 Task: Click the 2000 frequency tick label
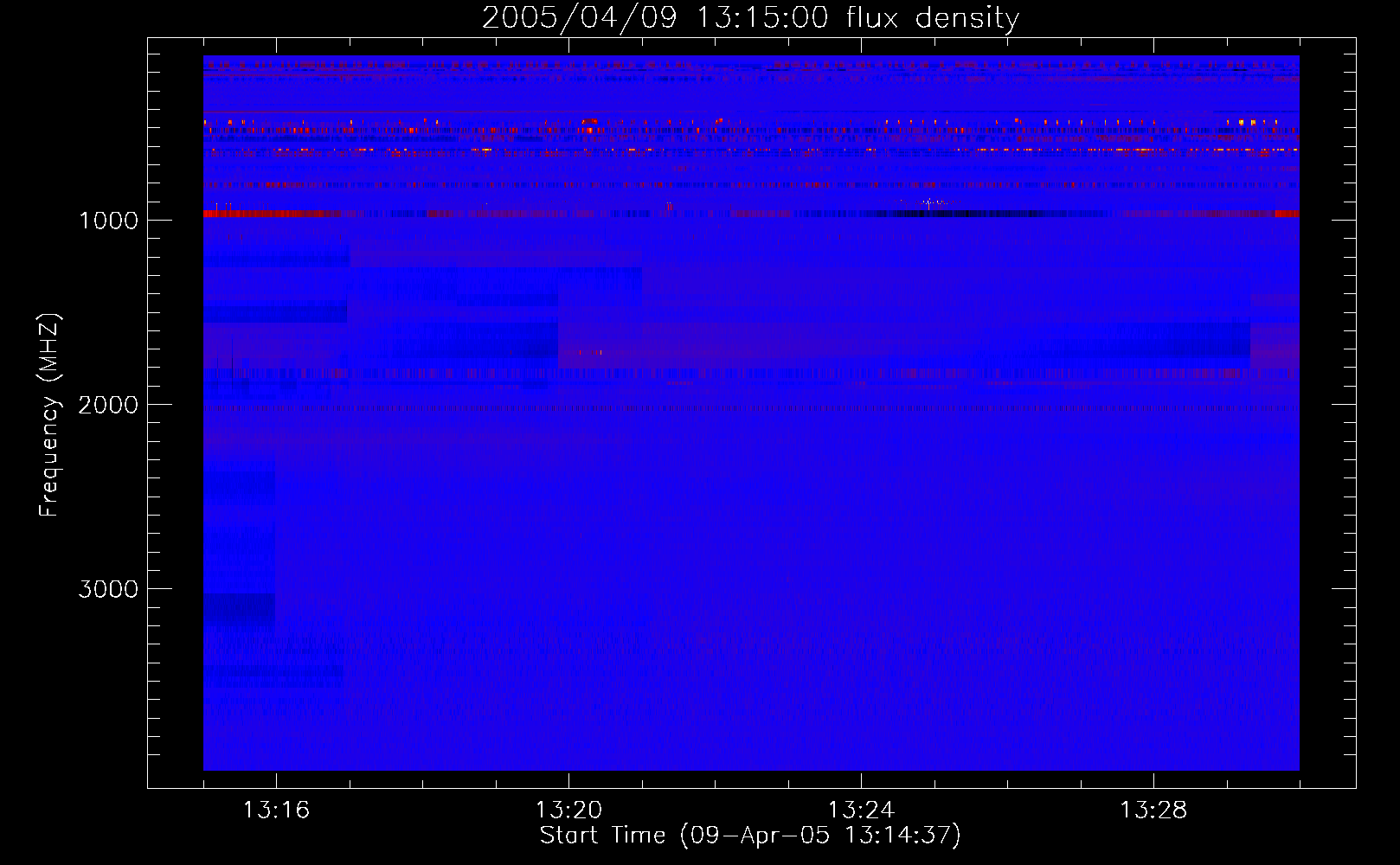click(x=108, y=405)
